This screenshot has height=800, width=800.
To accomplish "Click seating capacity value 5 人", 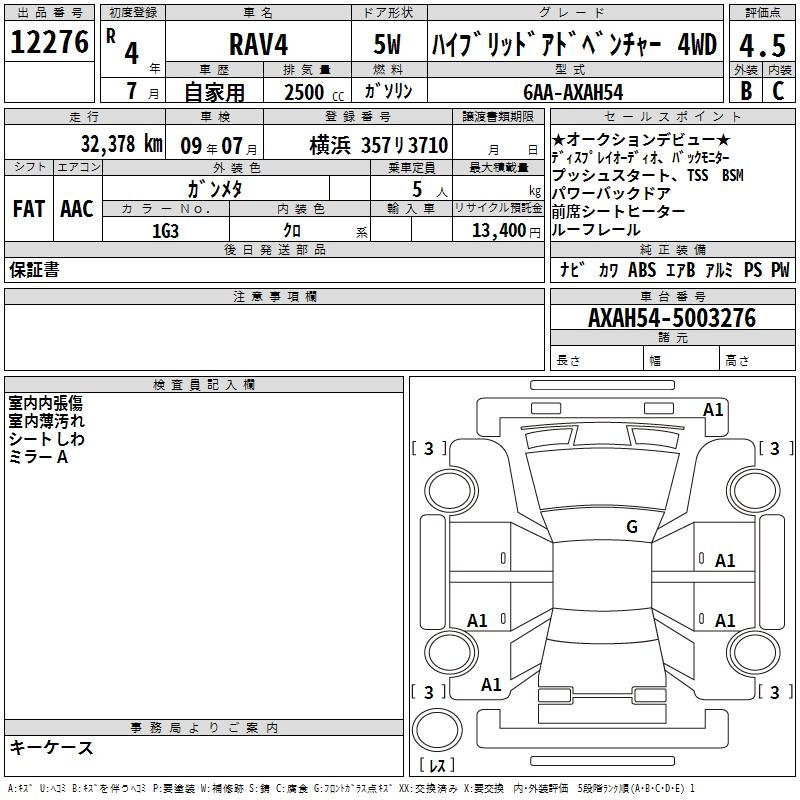I will 429,189.
